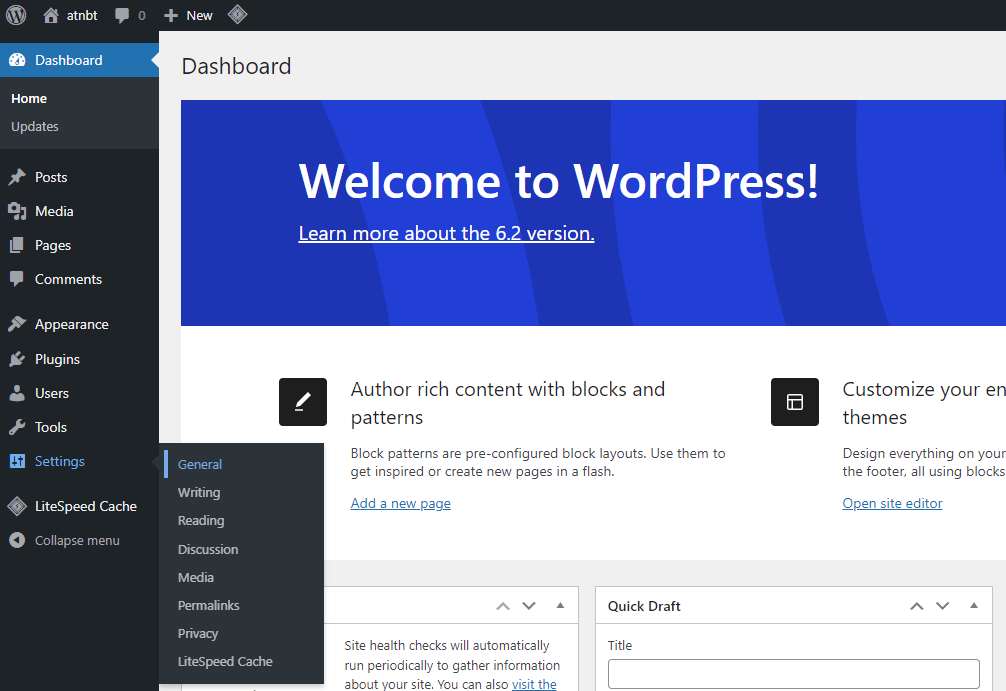
Task: Click the Tools wrench icon
Action: 17,427
